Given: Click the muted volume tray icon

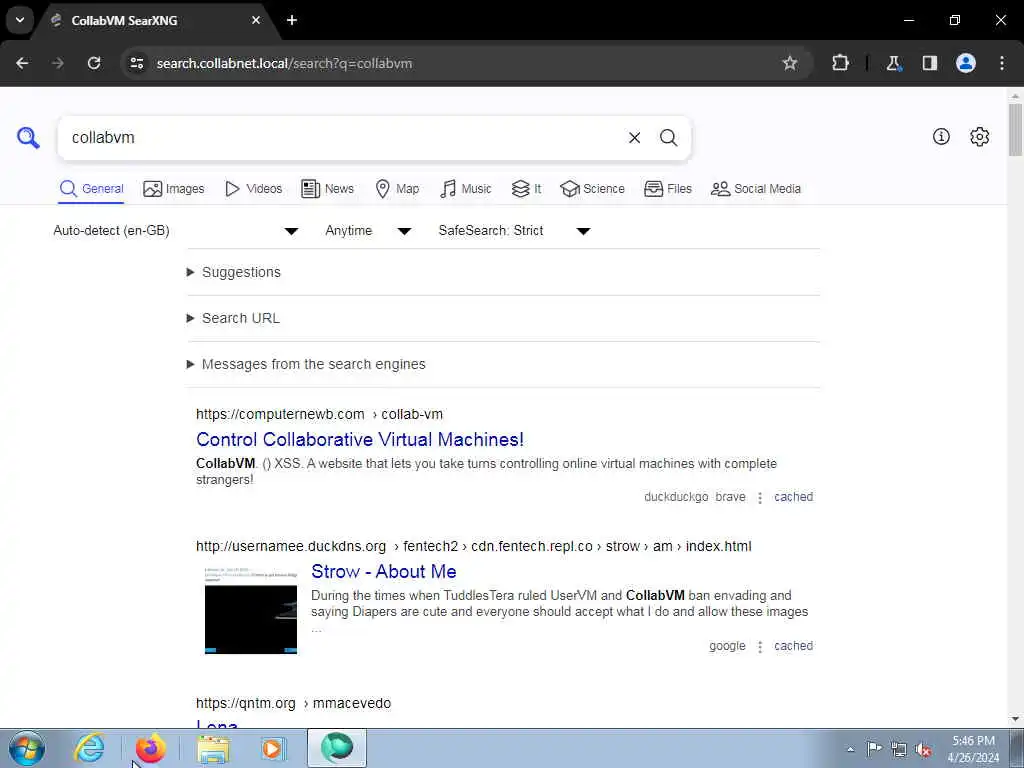Looking at the screenshot, I should [923, 749].
